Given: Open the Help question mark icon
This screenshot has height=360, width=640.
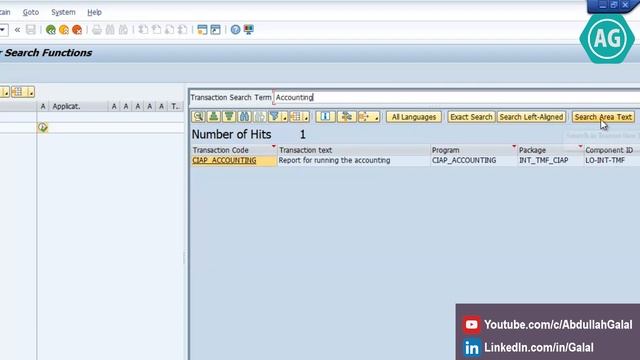Looking at the screenshot, I should click(235, 29).
